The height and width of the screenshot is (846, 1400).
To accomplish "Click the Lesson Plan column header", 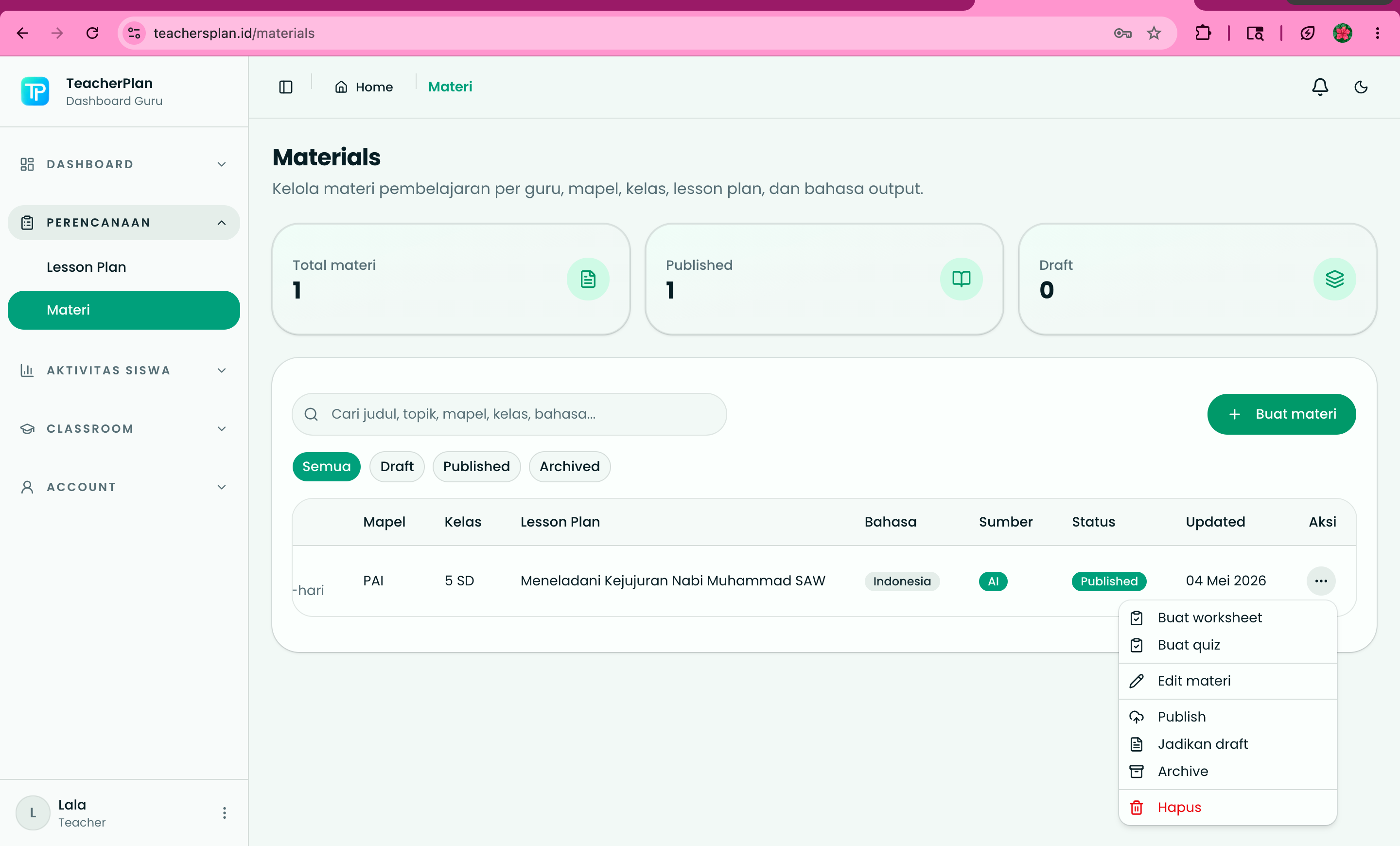I will 560,522.
